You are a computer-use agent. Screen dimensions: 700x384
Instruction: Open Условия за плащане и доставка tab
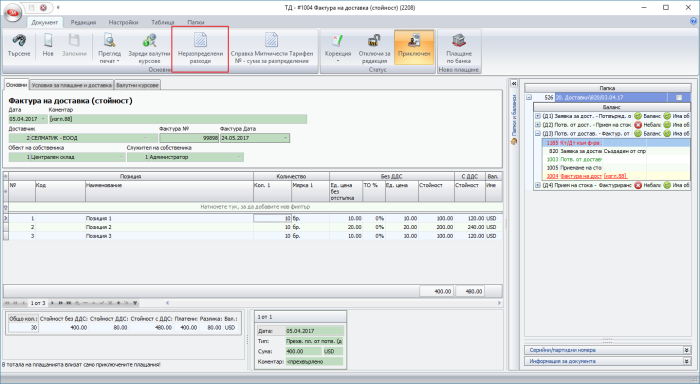tap(71, 85)
